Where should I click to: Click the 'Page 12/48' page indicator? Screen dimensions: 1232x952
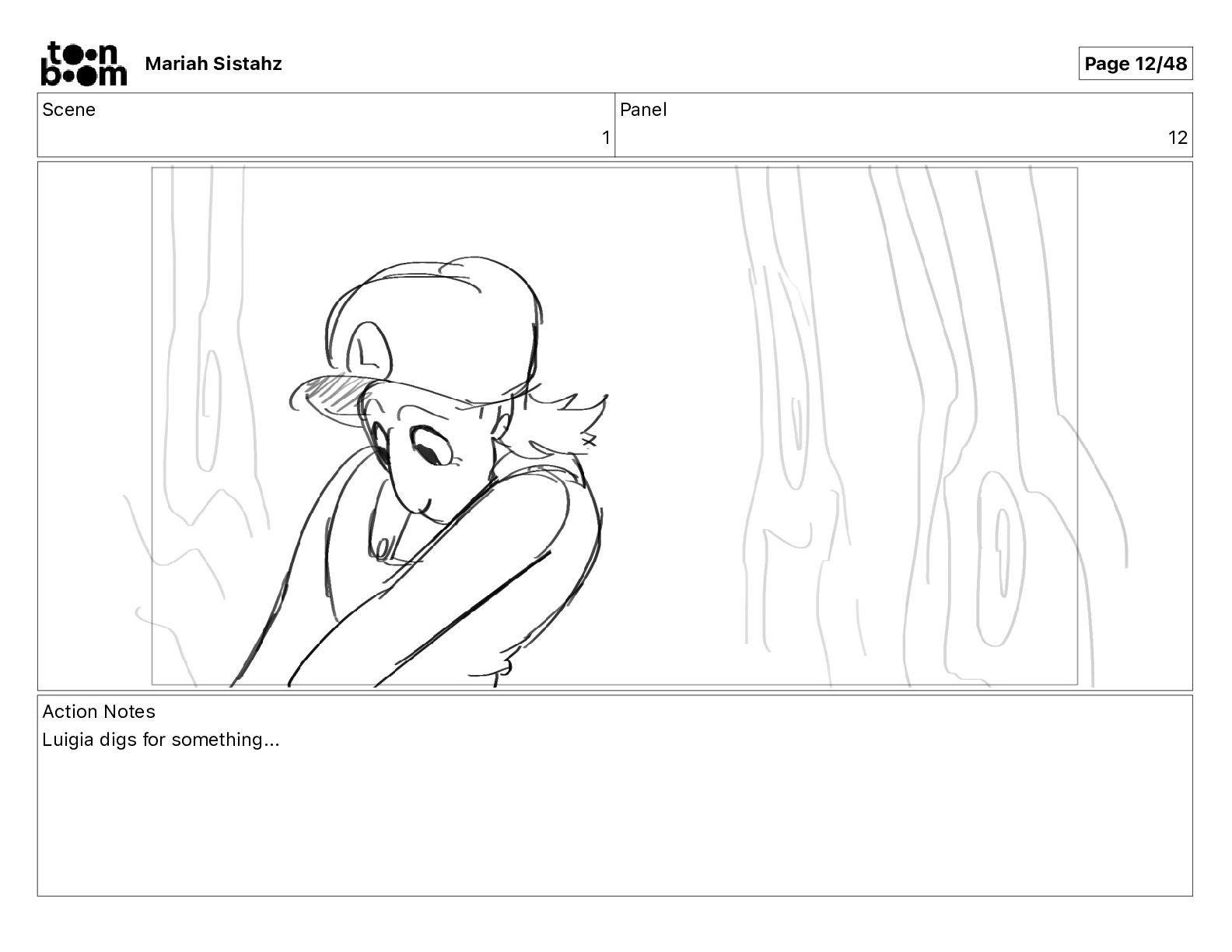coord(1136,64)
